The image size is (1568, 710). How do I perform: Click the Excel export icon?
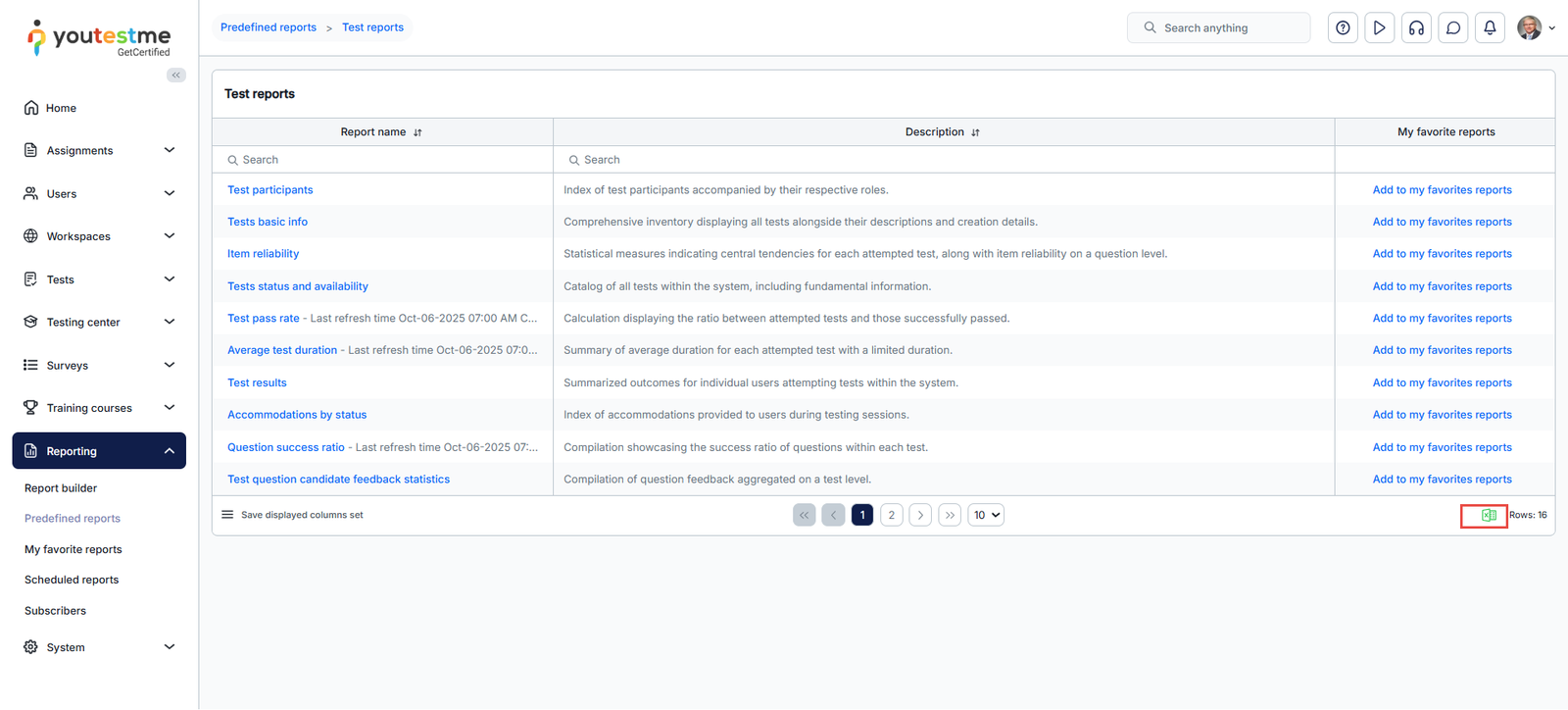click(1488, 515)
